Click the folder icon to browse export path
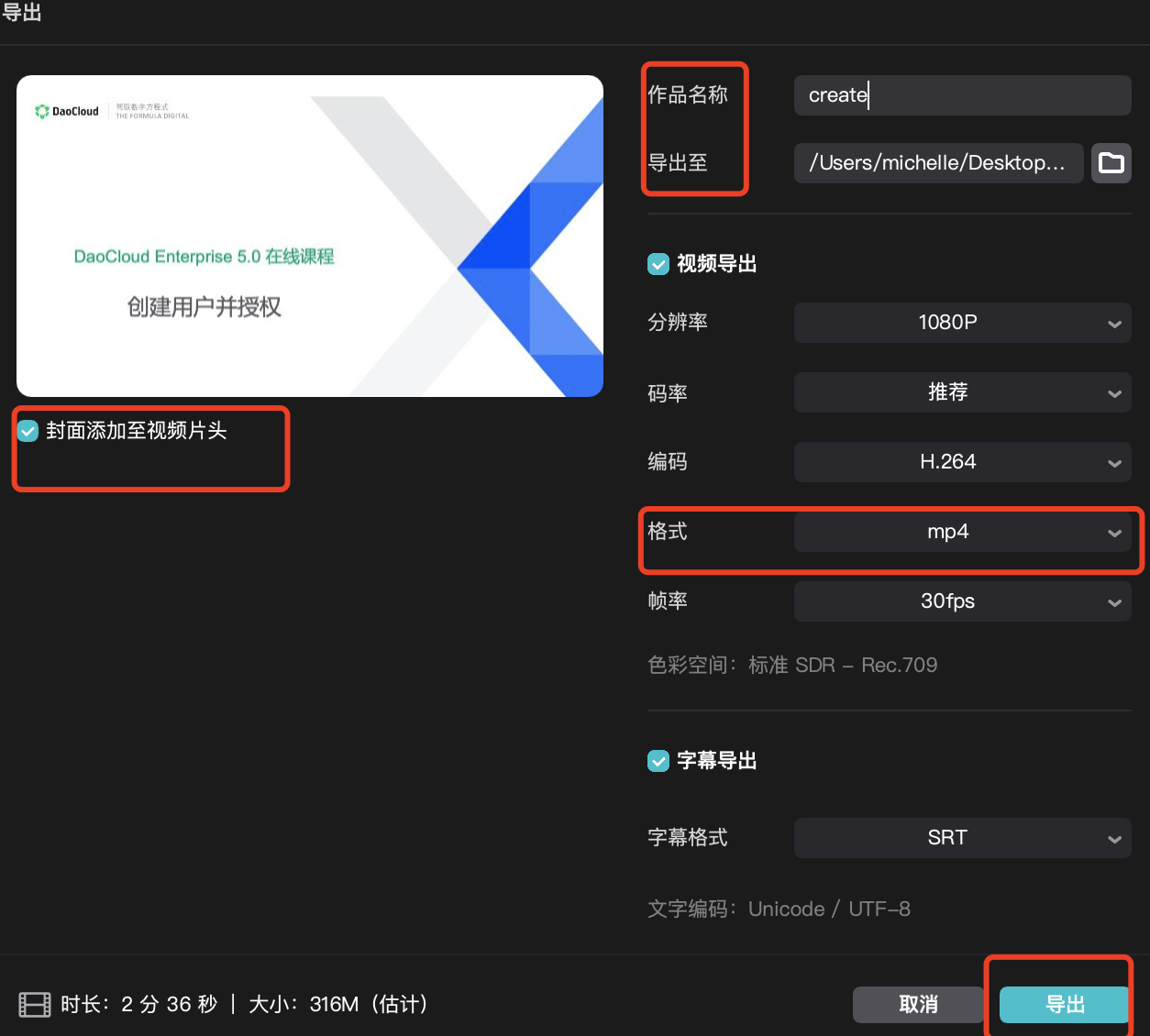 point(1111,163)
